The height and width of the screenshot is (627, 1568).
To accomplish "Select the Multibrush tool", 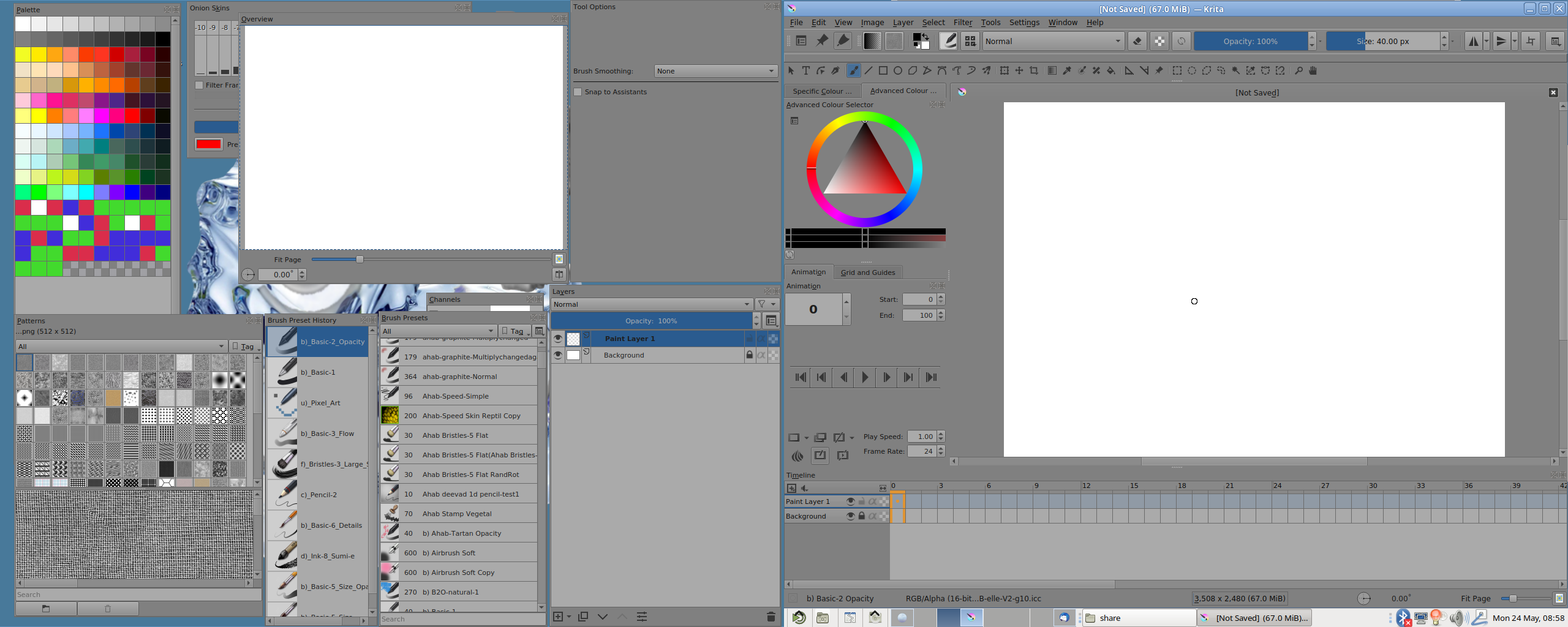I will (987, 70).
